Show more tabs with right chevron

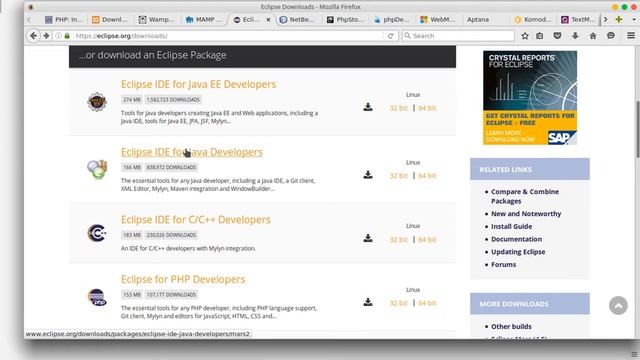(x=606, y=19)
